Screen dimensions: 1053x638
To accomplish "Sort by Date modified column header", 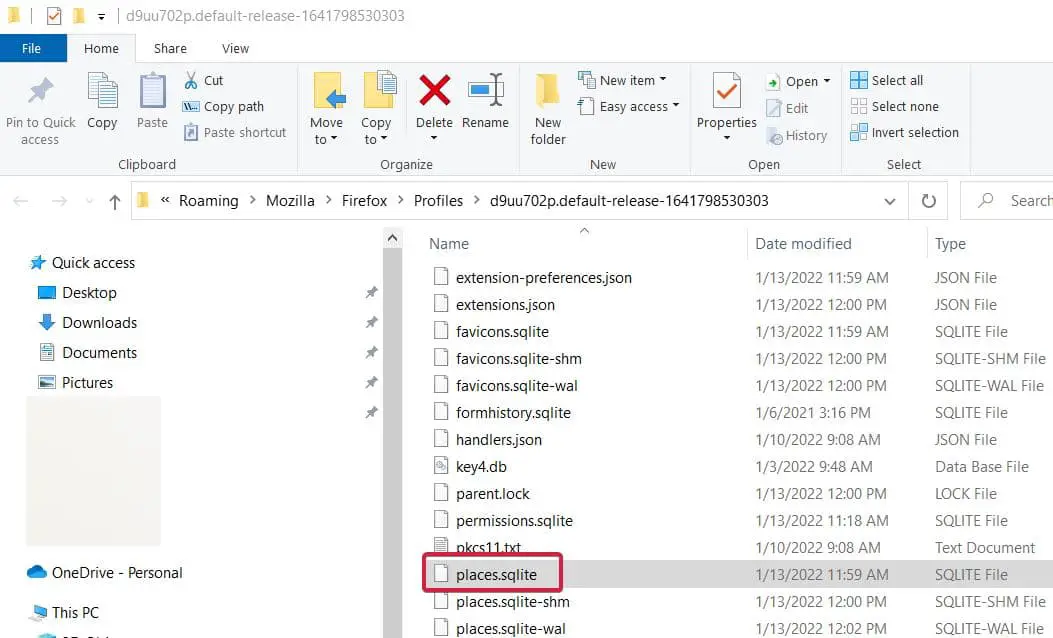I will 803,244.
